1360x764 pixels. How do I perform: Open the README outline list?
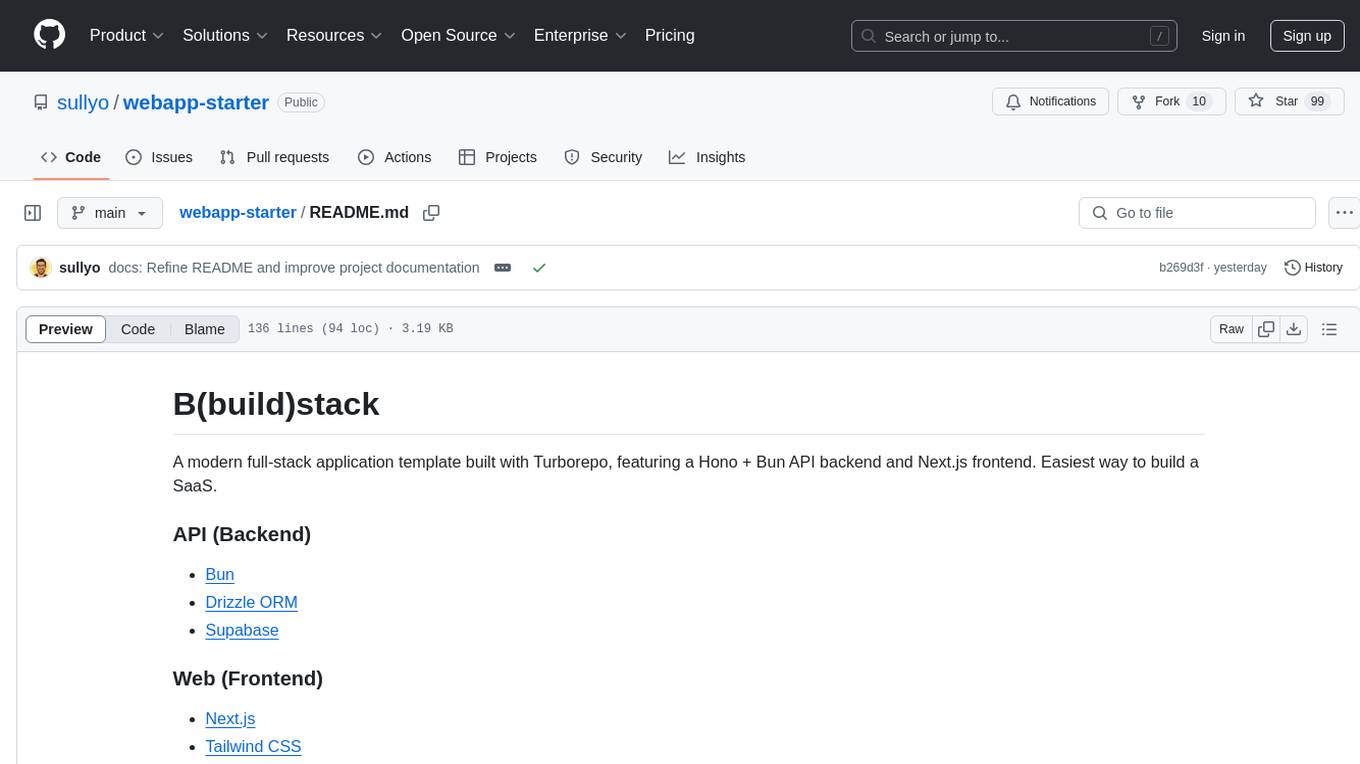pos(1329,329)
